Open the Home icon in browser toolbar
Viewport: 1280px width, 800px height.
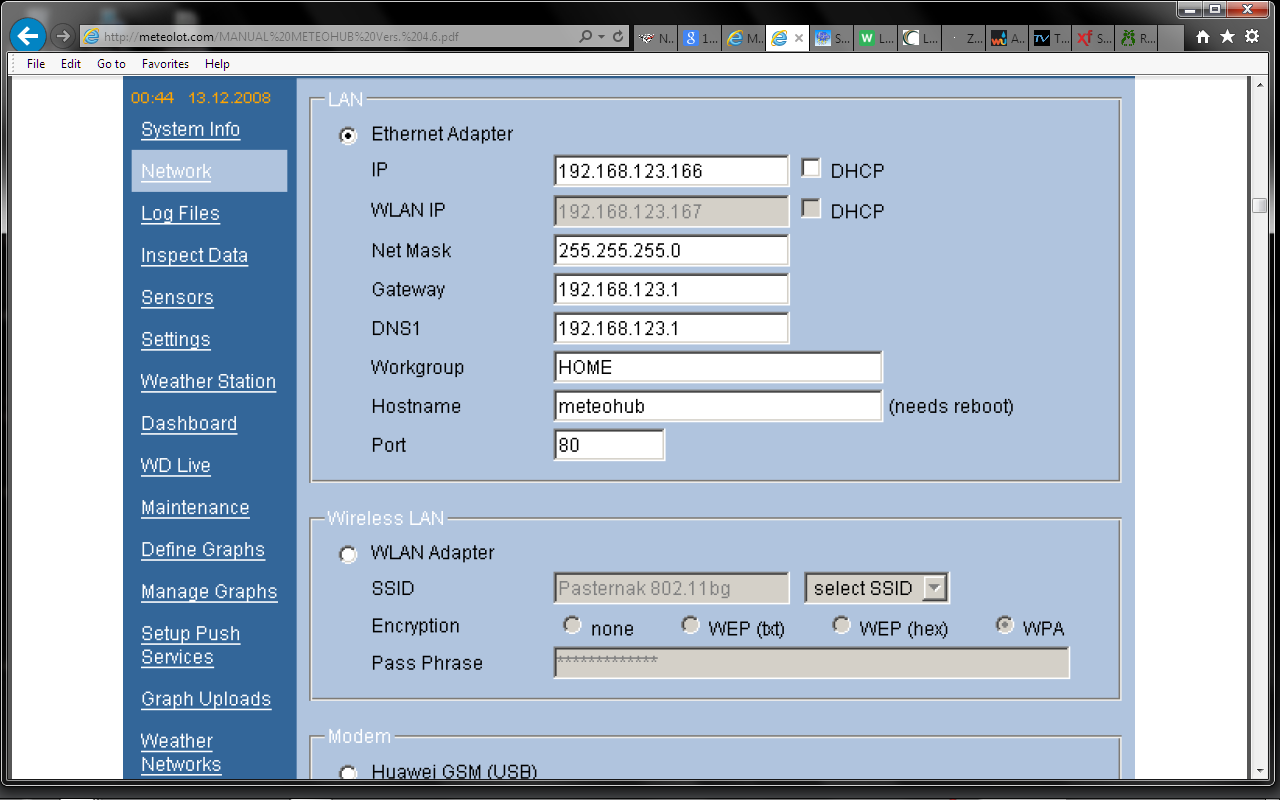(x=1203, y=37)
